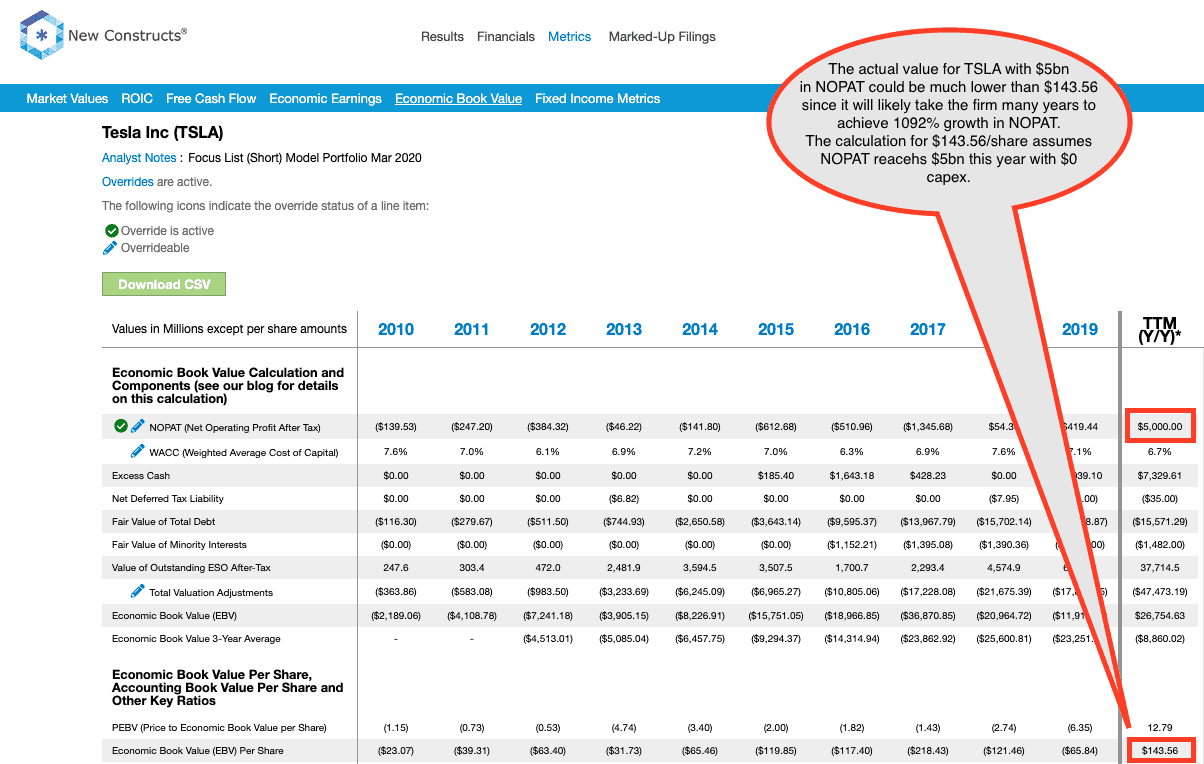Select the 2012 year header
This screenshot has height=764, width=1204.
[548, 329]
